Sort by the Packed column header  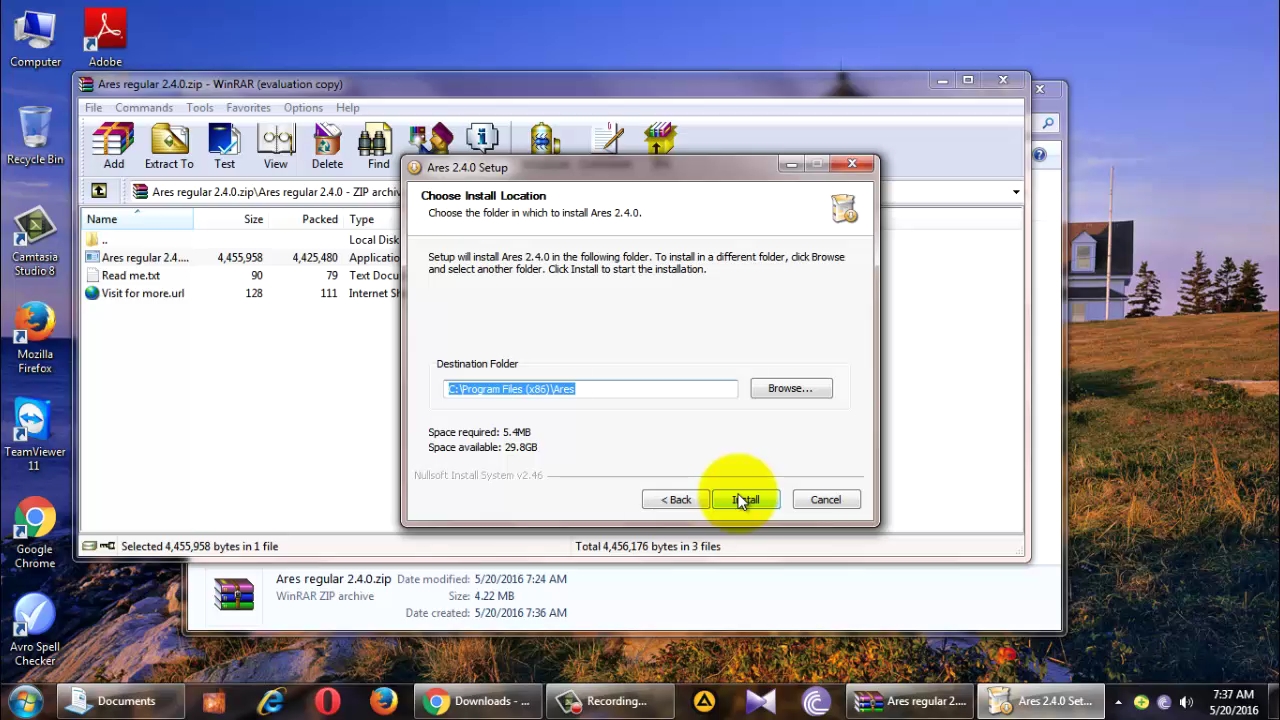306,219
